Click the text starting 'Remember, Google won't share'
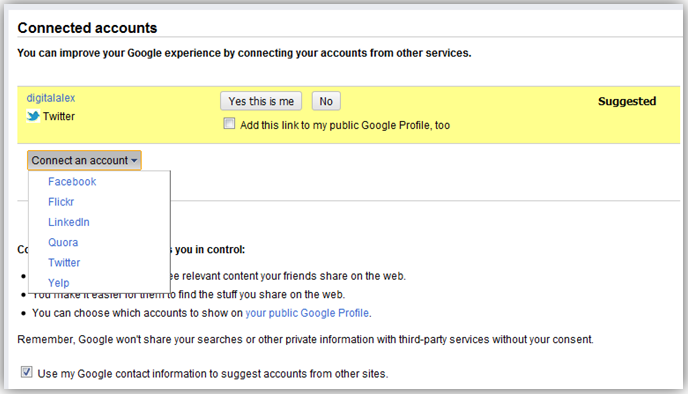This screenshot has height=394, width=688. coord(305,340)
